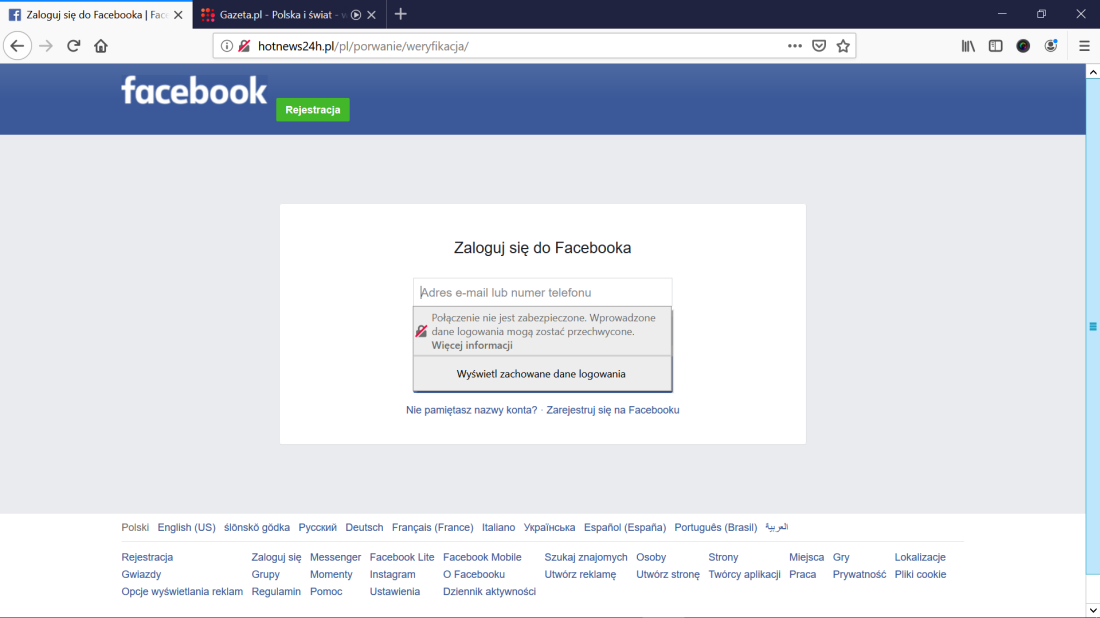Bookmark this page with the star
1100x618 pixels.
pos(843,46)
